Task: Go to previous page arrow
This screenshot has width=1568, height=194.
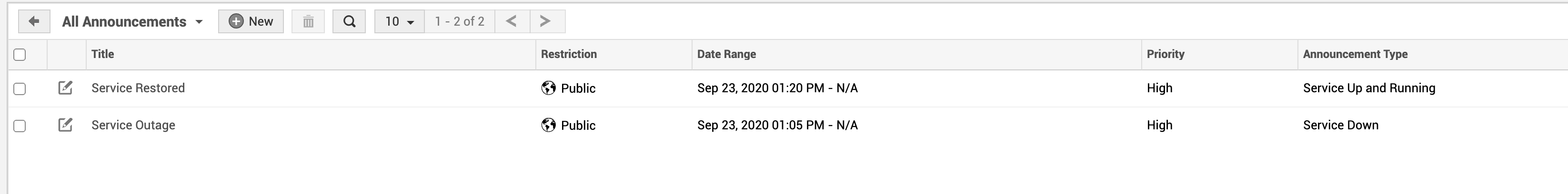Action: pyautogui.click(x=511, y=21)
